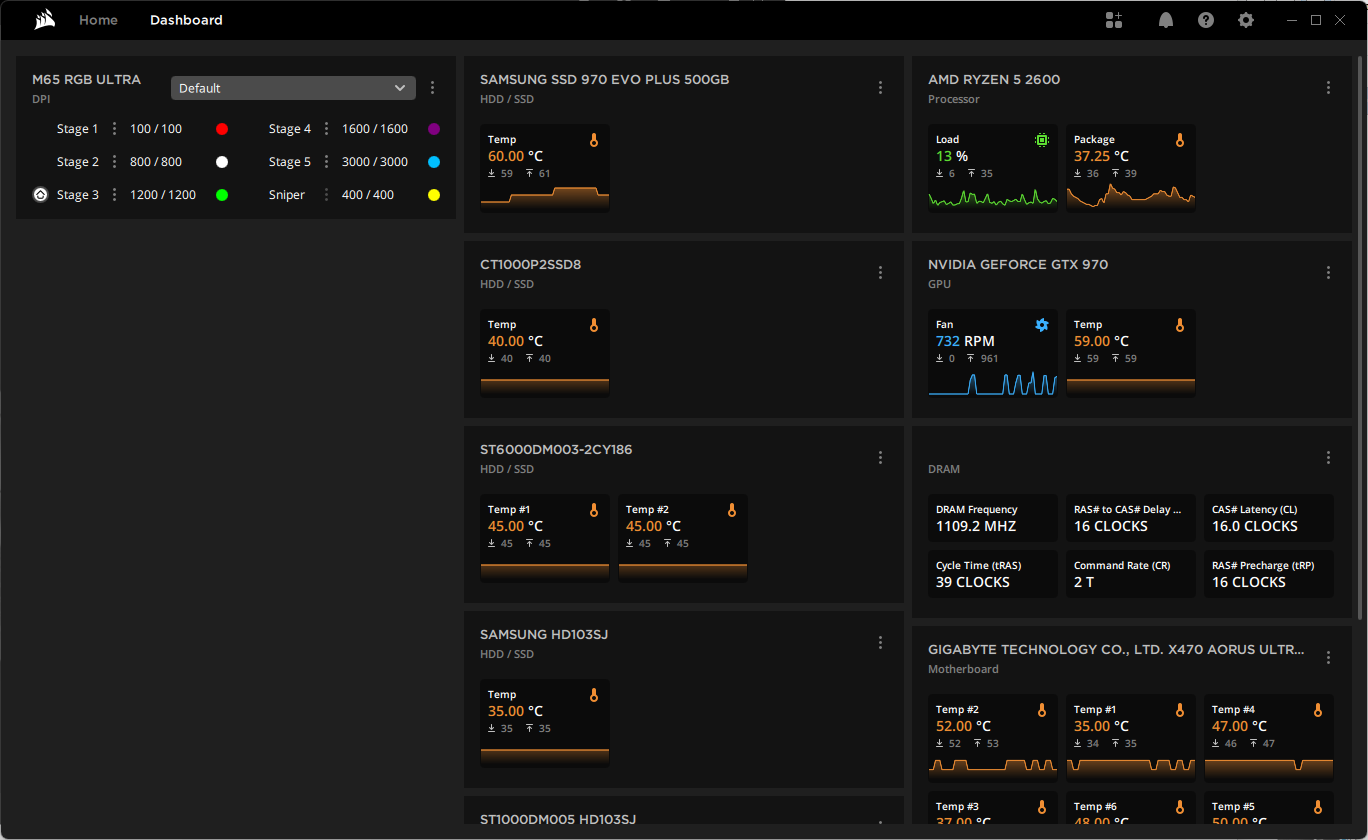The width and height of the screenshot is (1368, 840).
Task: Select the GTX 970 Temp tile
Action: click(1131, 353)
